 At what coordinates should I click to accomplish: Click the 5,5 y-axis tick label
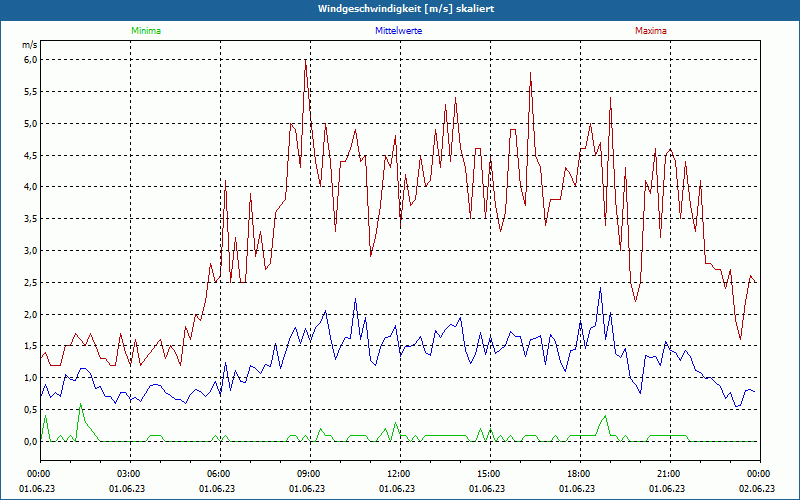(x=30, y=92)
